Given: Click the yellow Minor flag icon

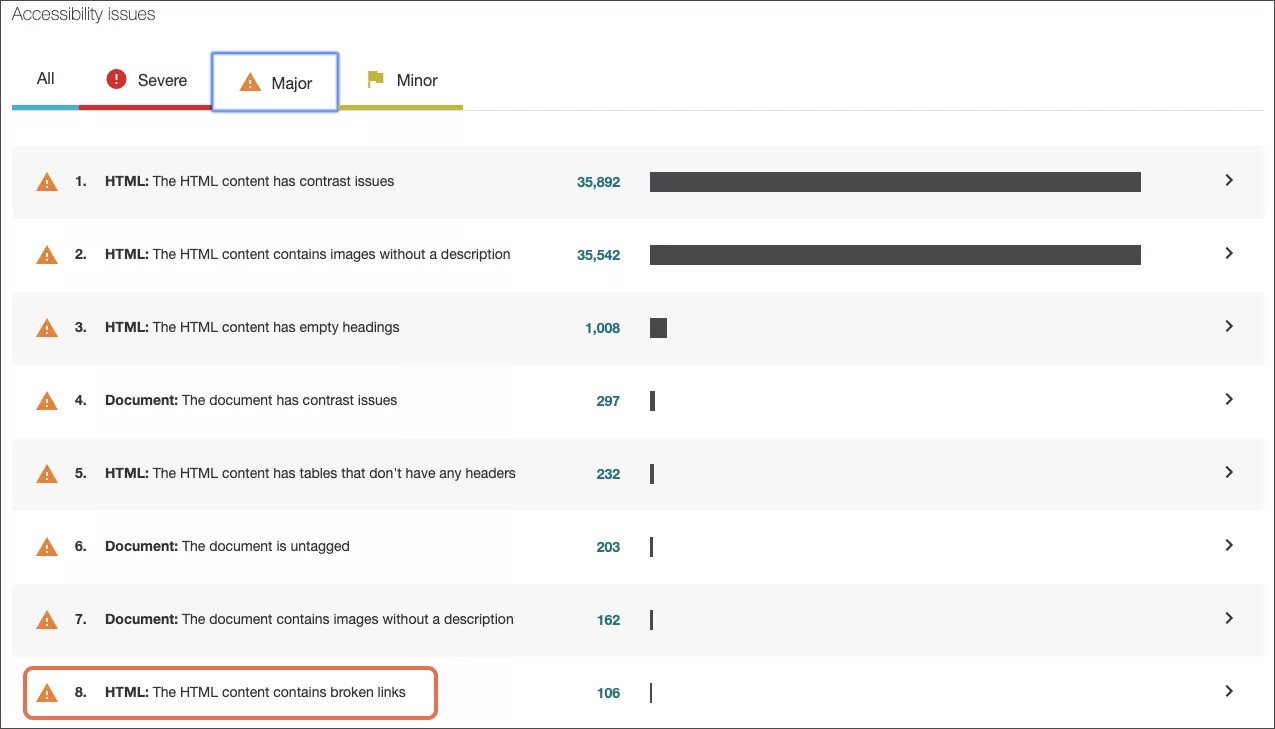Looking at the screenshot, I should pyautogui.click(x=375, y=79).
